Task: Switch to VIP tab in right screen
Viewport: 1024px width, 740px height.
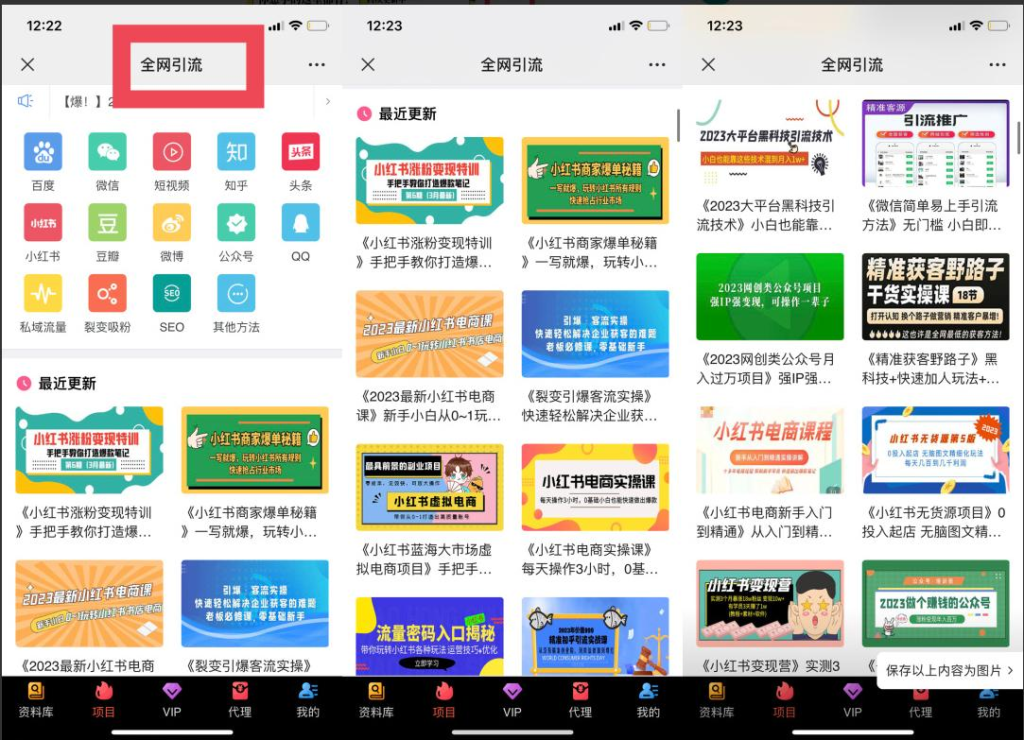Action: tap(852, 700)
